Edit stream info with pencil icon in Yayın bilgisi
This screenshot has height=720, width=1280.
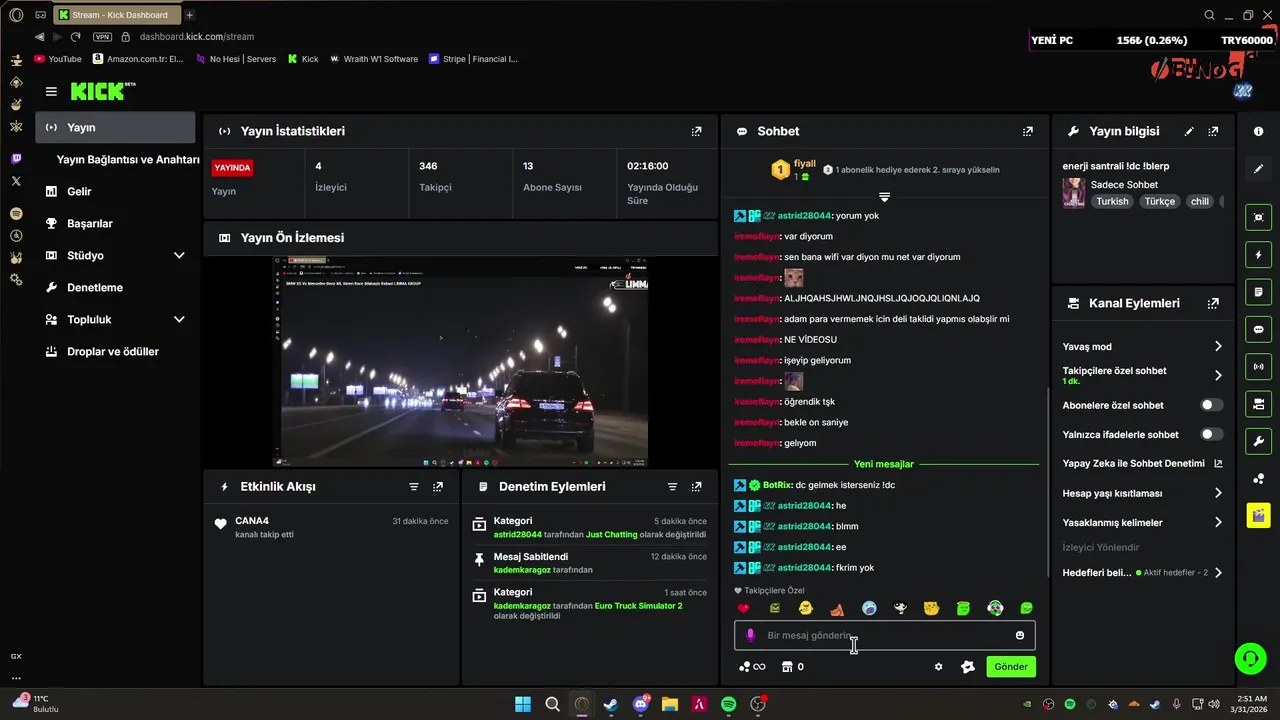pos(1189,131)
